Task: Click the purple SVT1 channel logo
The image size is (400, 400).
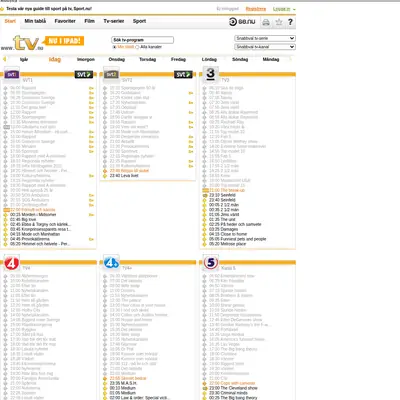Action: coord(12,74)
